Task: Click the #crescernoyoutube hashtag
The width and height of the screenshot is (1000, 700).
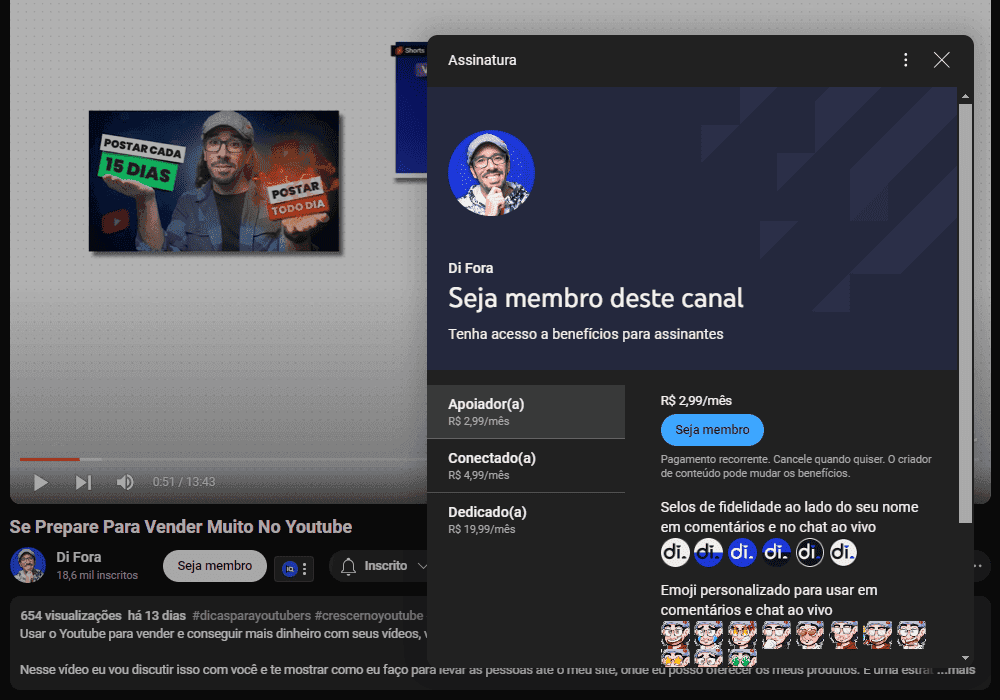Action: tap(369, 616)
